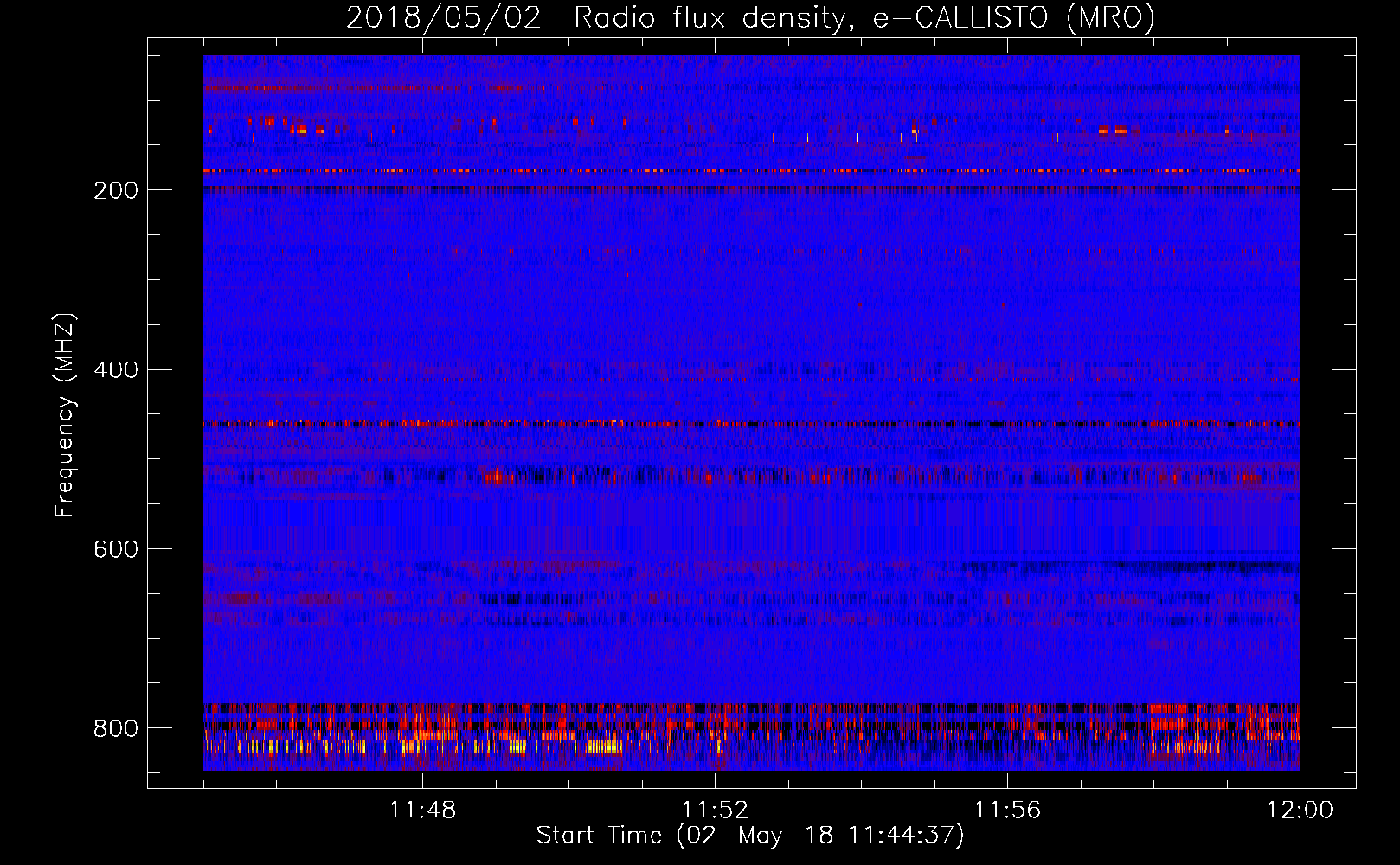Click the 11:56 time tick label
This screenshot has height=865, width=1400.
pos(1007,811)
